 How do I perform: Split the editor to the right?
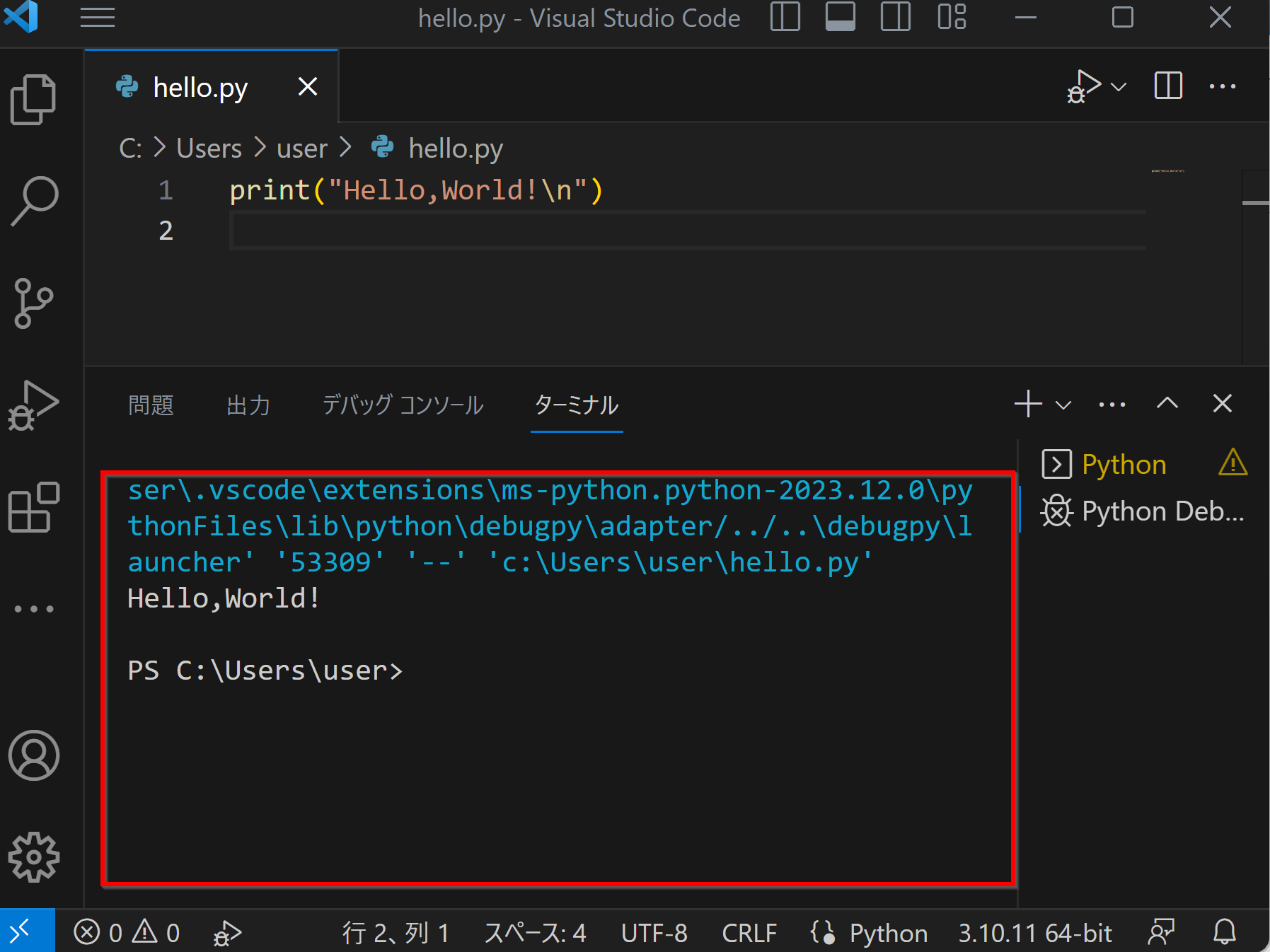pyautogui.click(x=1168, y=86)
